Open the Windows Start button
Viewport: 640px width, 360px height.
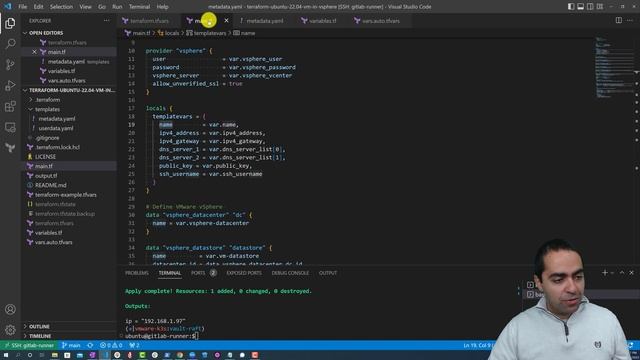click(6, 355)
